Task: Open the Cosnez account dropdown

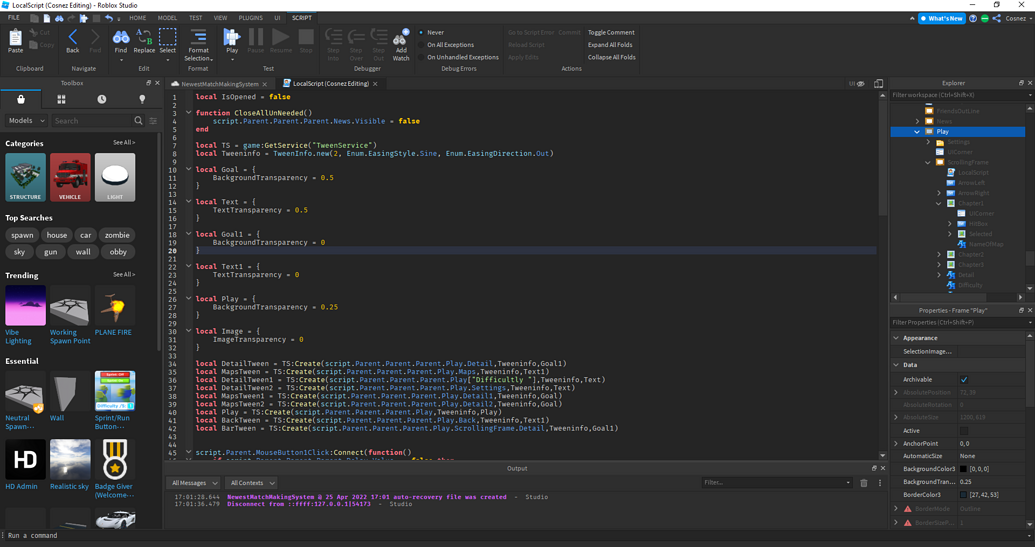Action: pos(1018,18)
